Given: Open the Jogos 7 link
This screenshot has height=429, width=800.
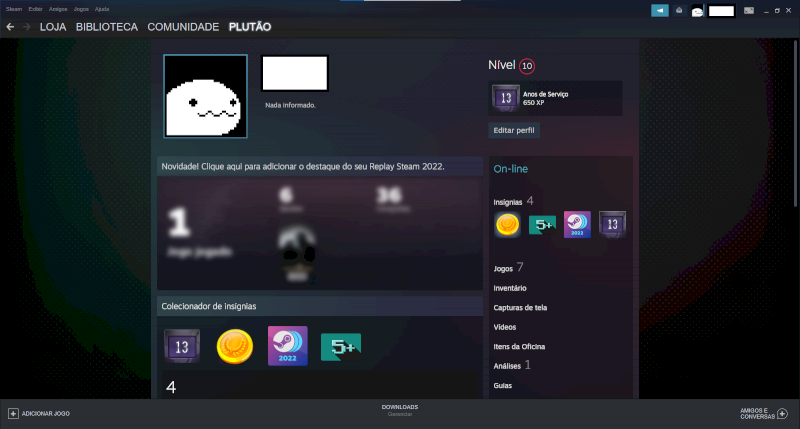Looking at the screenshot, I should click(508, 268).
